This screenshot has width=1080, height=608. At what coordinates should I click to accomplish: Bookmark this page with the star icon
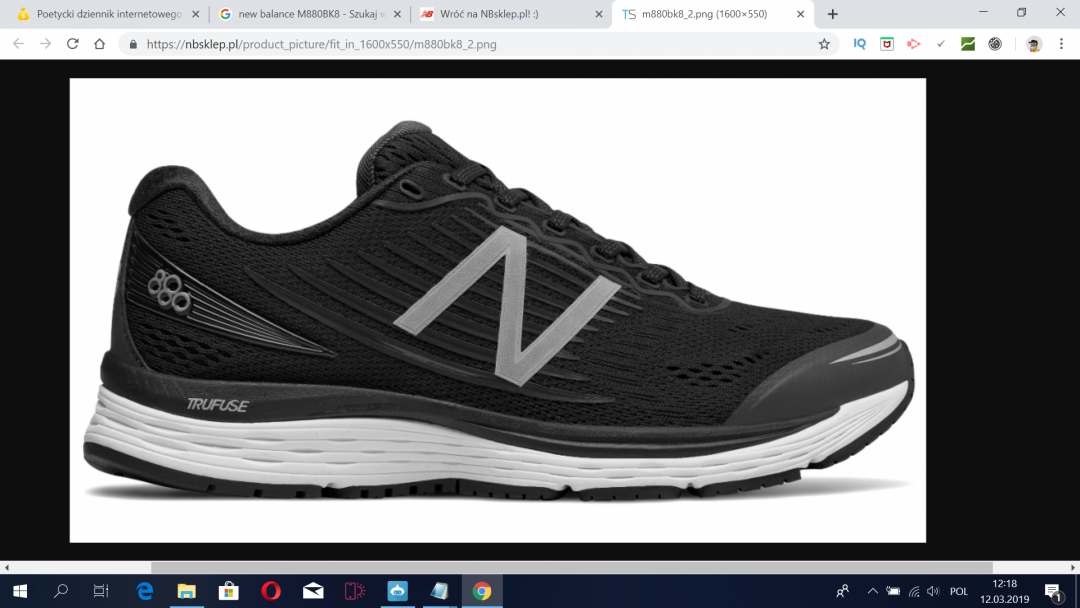coord(824,44)
